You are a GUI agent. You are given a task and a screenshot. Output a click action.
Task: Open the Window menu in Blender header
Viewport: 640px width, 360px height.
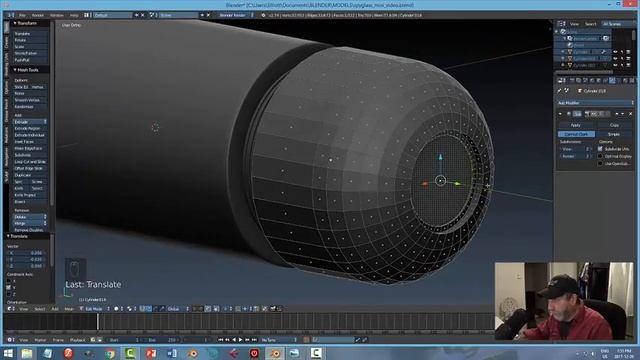57,15
